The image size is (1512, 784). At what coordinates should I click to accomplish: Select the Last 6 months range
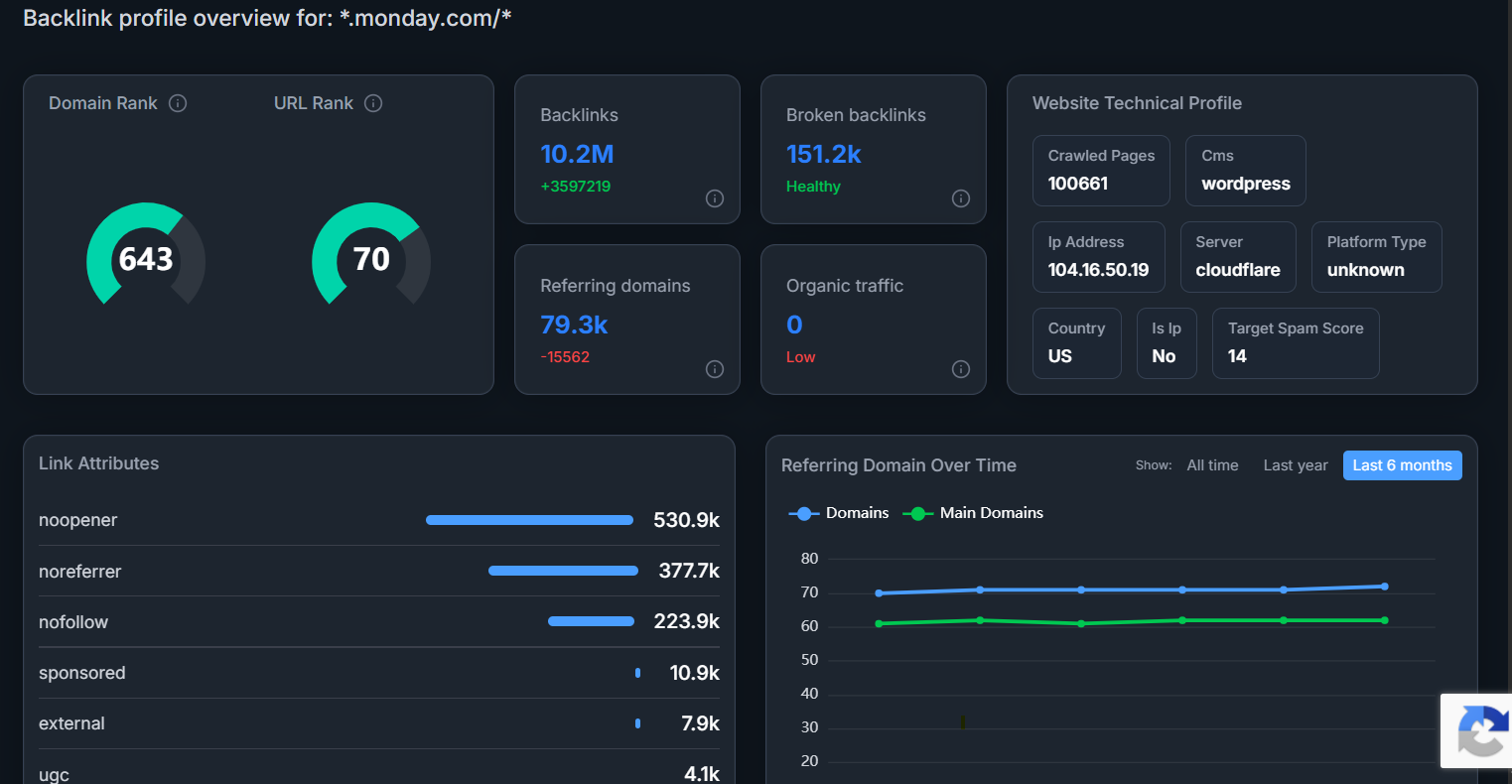point(1402,465)
